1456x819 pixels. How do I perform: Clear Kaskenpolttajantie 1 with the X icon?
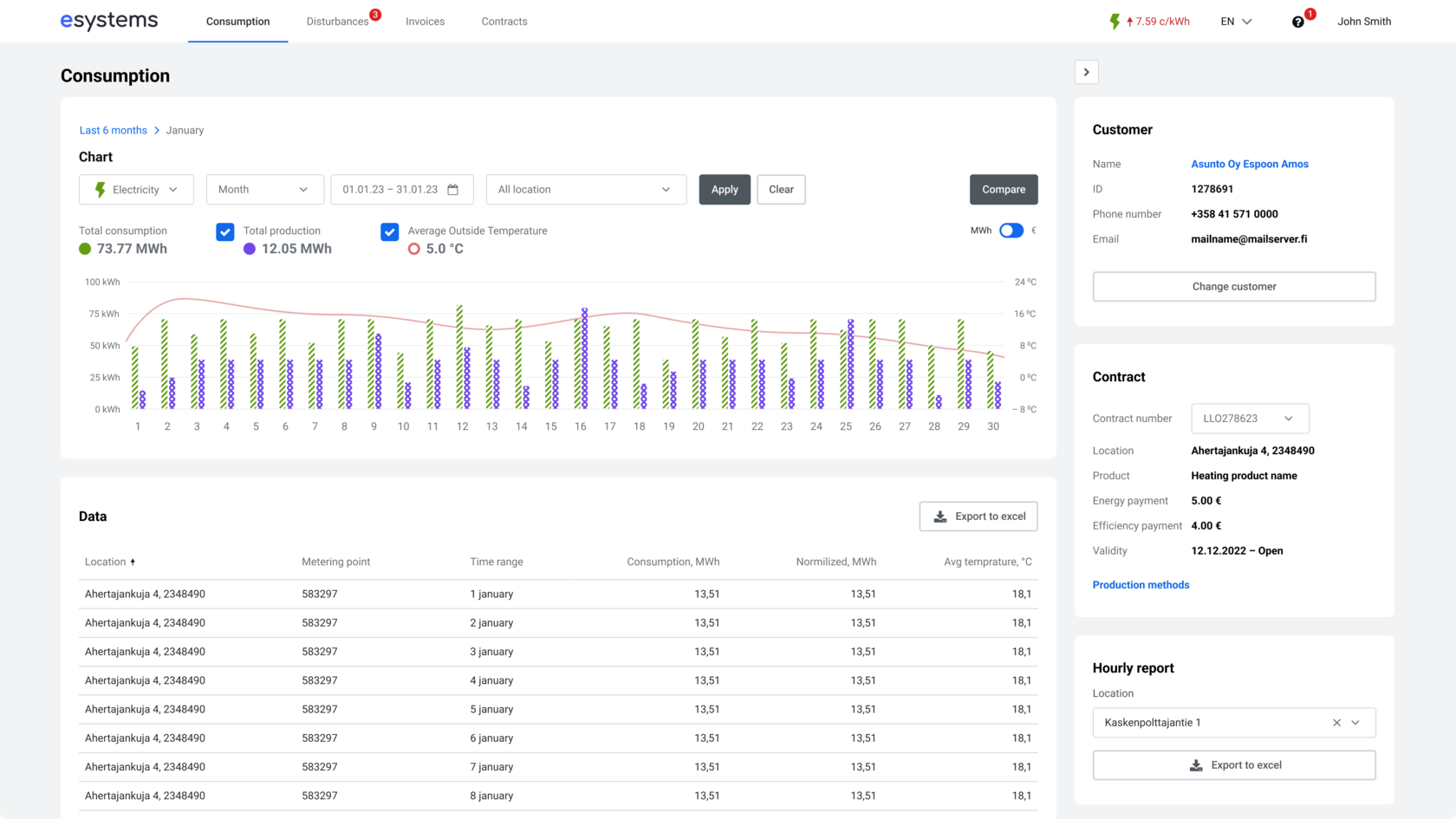click(x=1336, y=723)
